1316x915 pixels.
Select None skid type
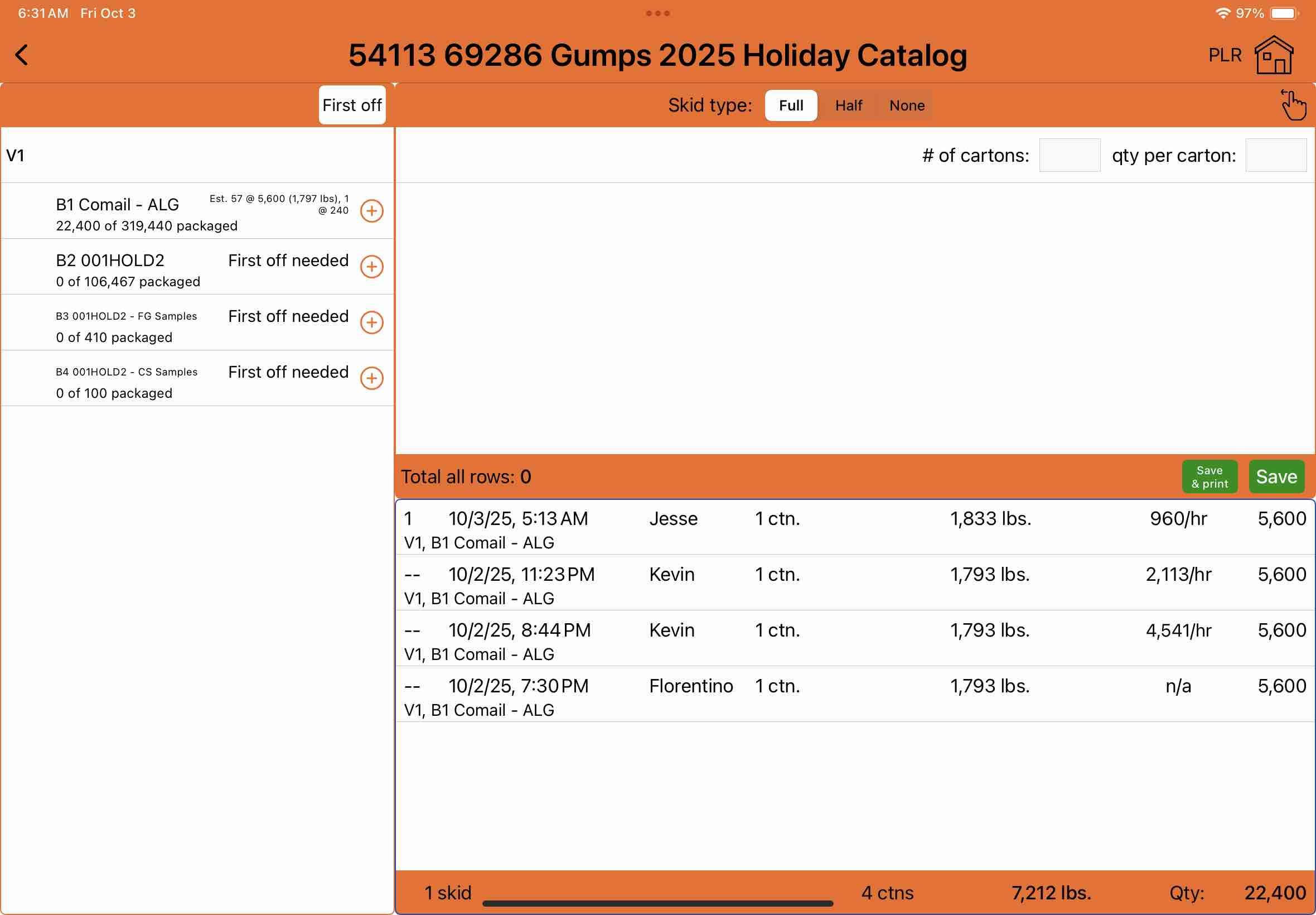click(906, 105)
